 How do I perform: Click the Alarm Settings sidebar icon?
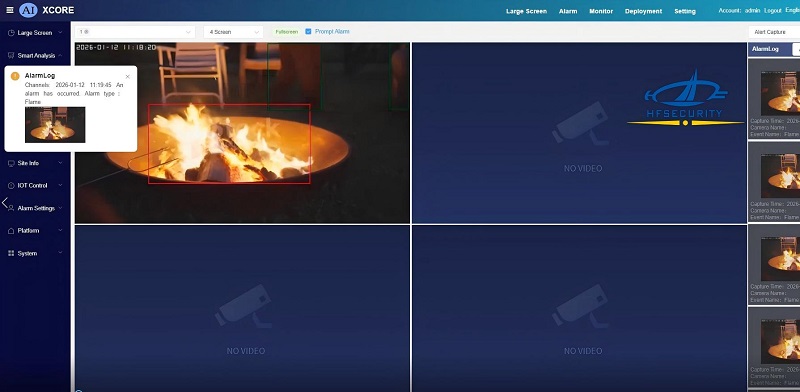[x=11, y=208]
